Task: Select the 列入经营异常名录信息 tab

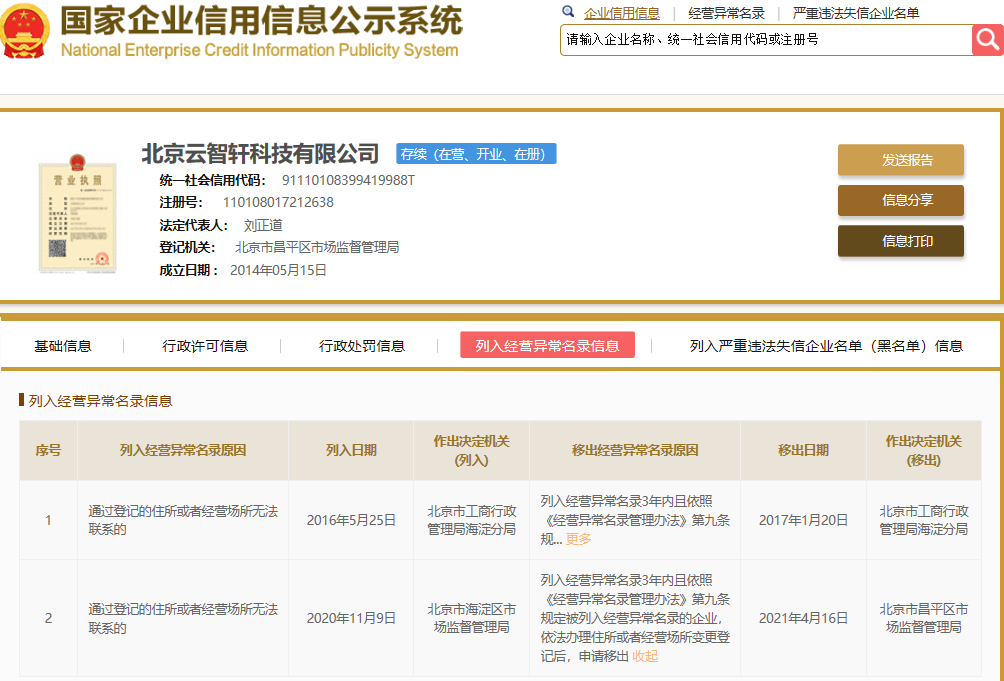Action: click(547, 346)
